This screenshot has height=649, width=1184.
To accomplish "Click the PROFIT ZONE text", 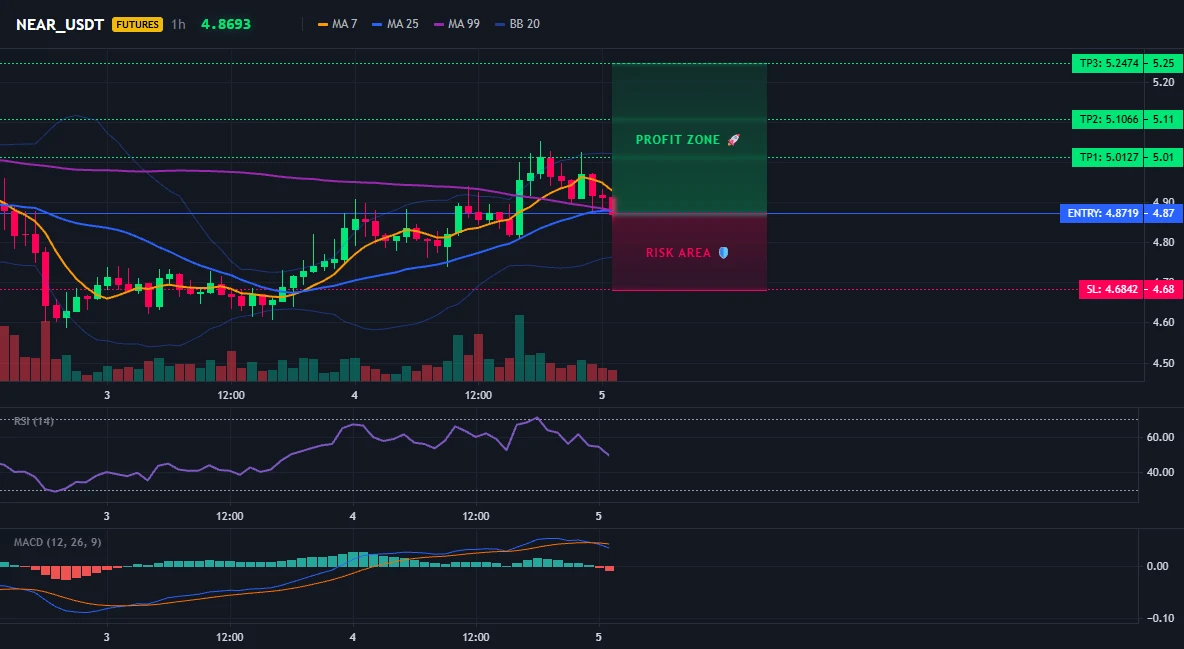I will (x=677, y=140).
